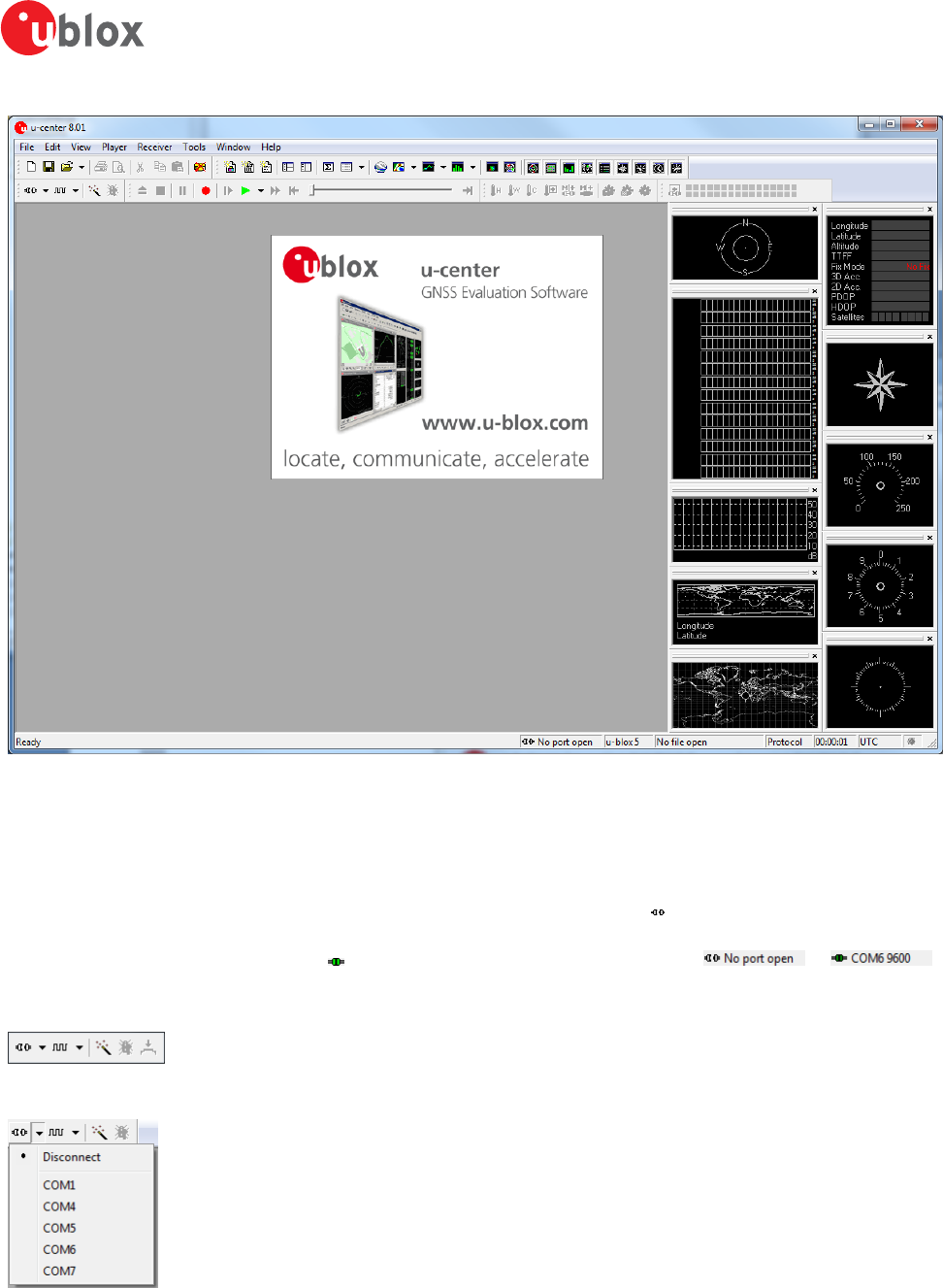Click the Hotstart thermometer H icon

click(496, 190)
